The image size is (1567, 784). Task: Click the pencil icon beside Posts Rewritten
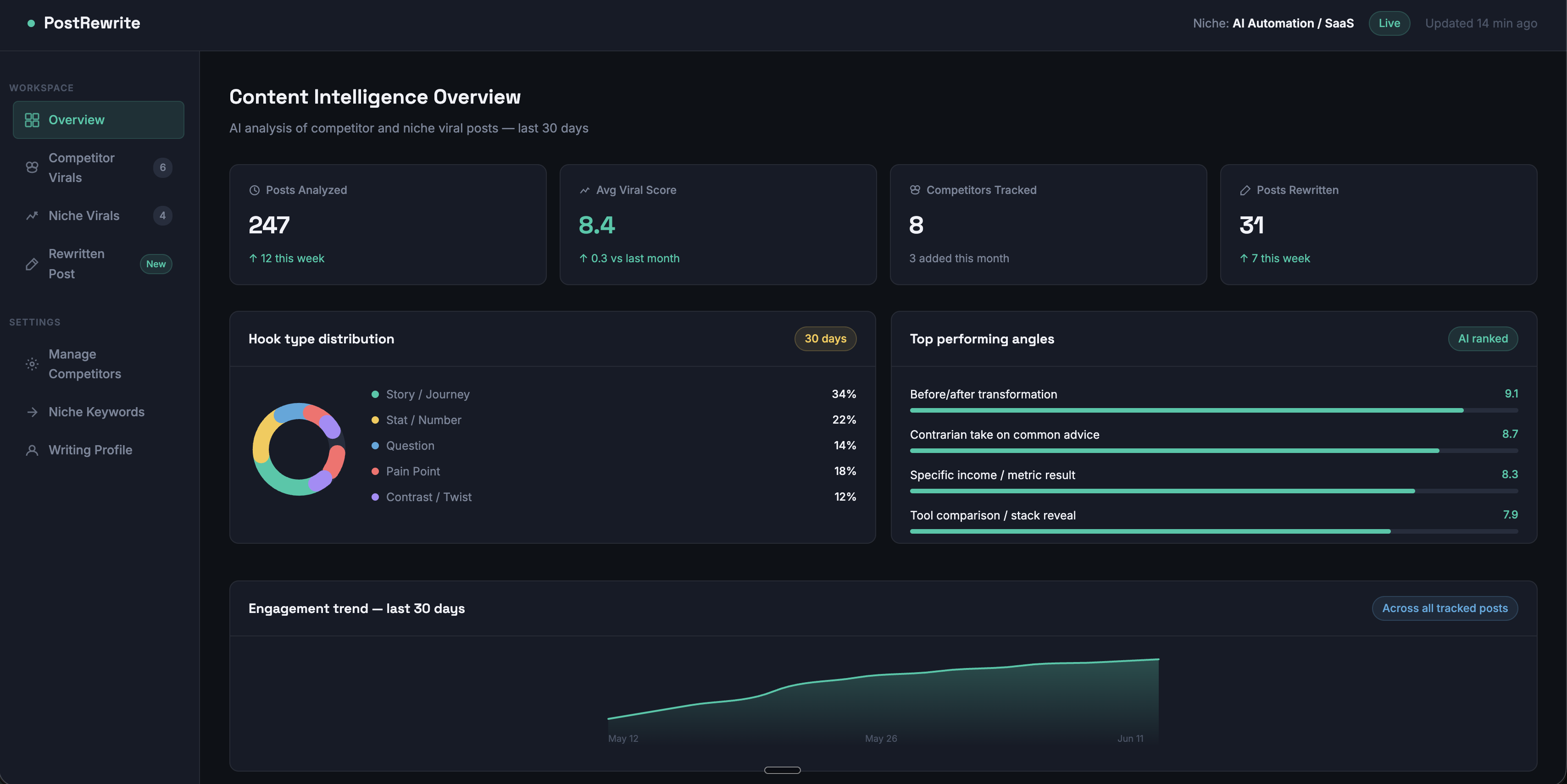coord(1245,190)
